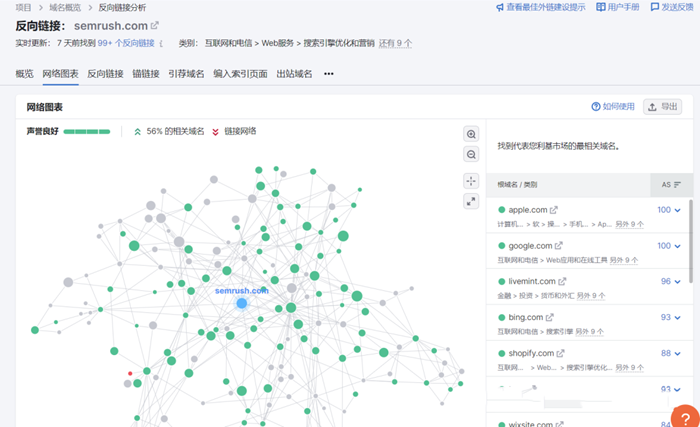Click the 发送反馈 chat icon
Image resolution: width=700 pixels, height=427 pixels.
(x=654, y=7)
